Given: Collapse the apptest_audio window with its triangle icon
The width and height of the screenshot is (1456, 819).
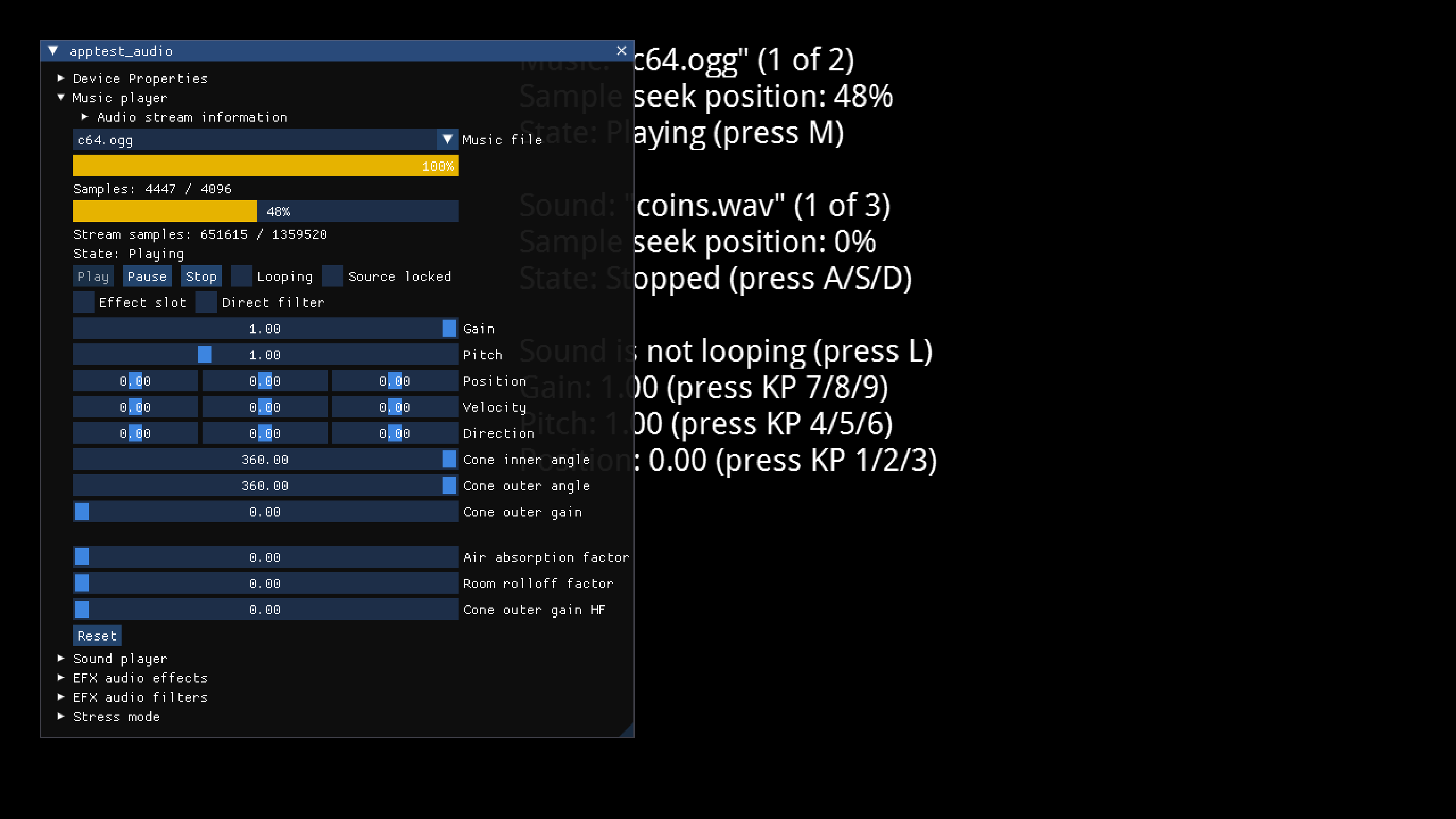Looking at the screenshot, I should 53,51.
